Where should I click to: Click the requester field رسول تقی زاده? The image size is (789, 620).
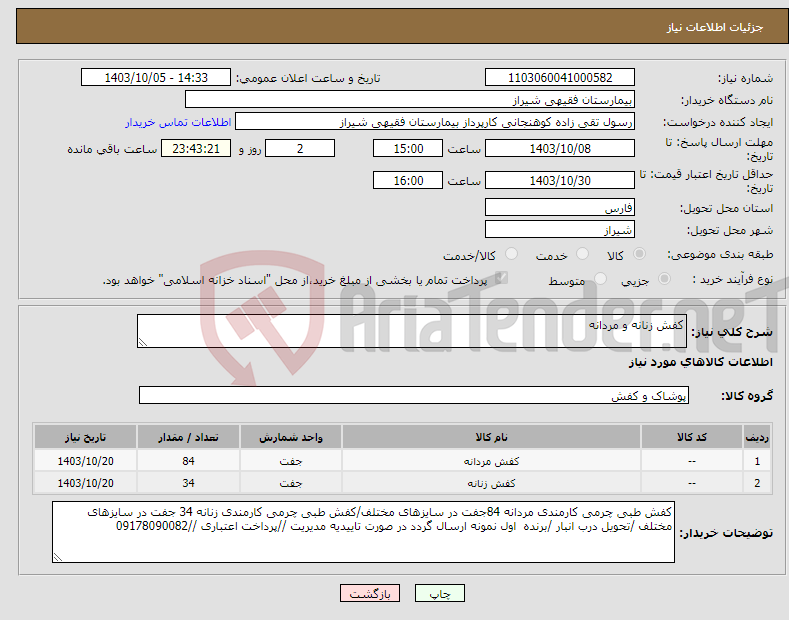pyautogui.click(x=435, y=122)
